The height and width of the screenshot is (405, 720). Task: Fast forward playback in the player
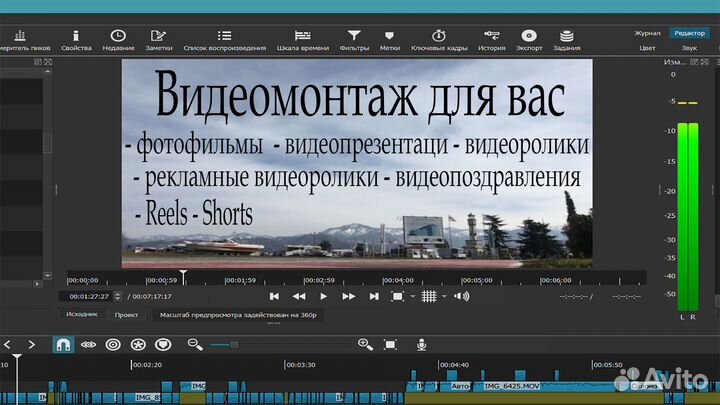coord(349,297)
